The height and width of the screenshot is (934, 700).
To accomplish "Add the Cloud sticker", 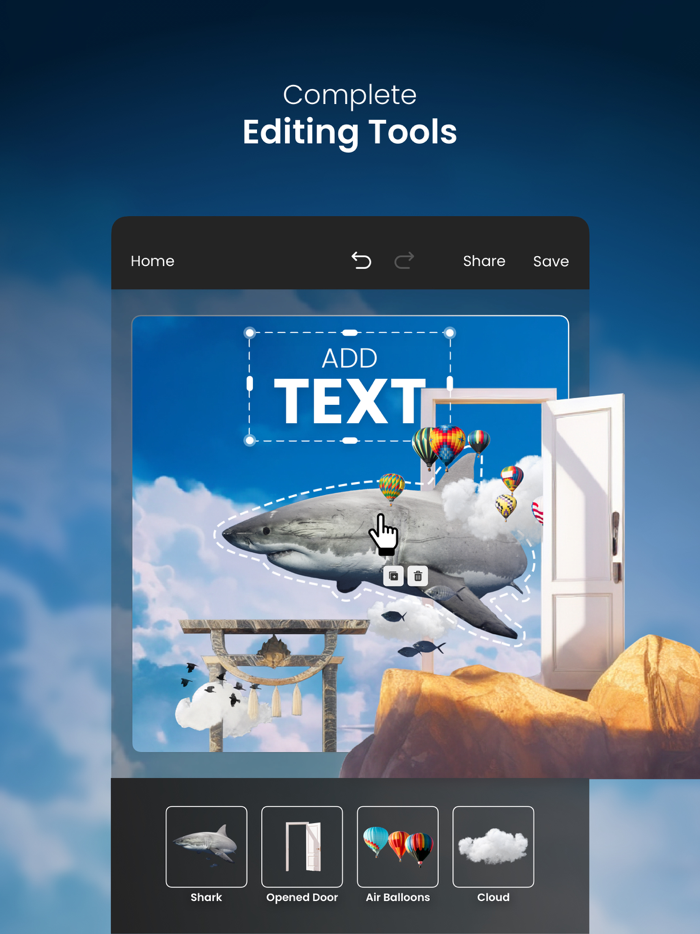I will 493,846.
